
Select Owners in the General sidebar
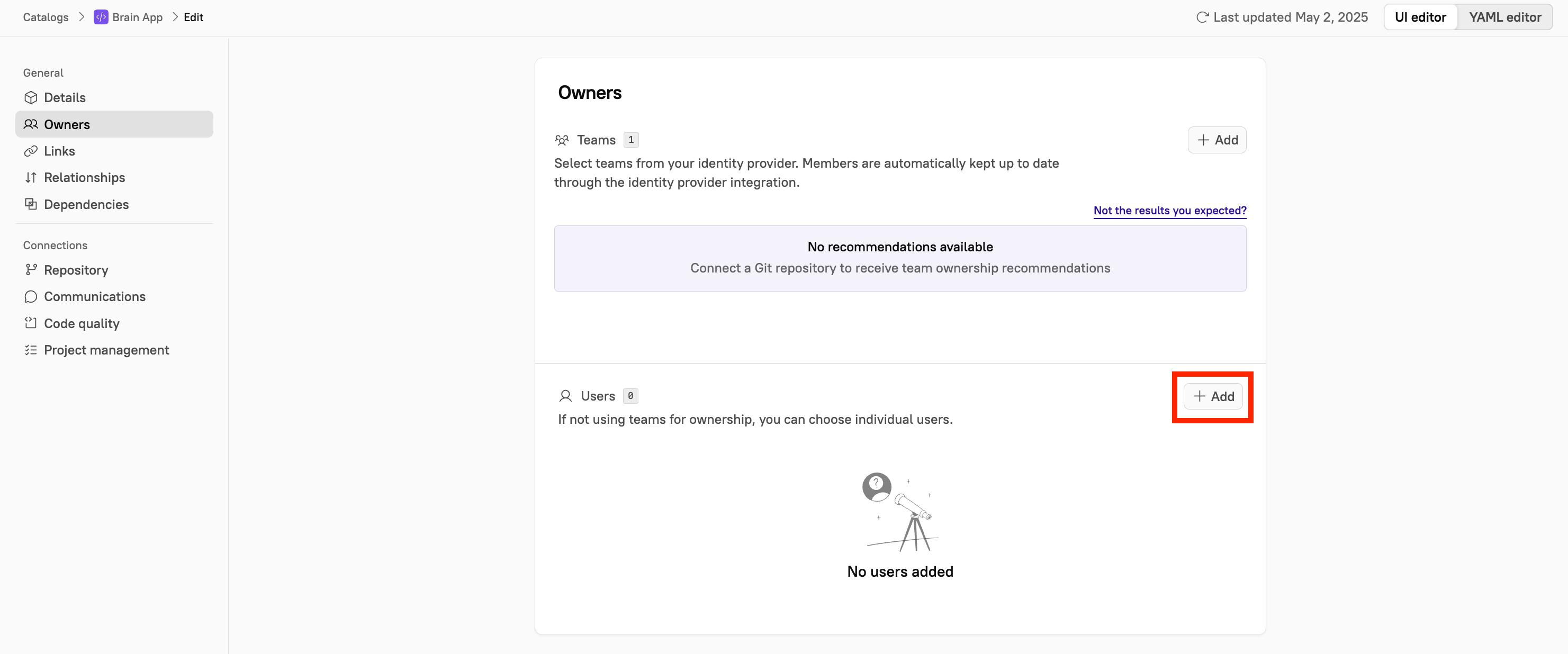[114, 124]
